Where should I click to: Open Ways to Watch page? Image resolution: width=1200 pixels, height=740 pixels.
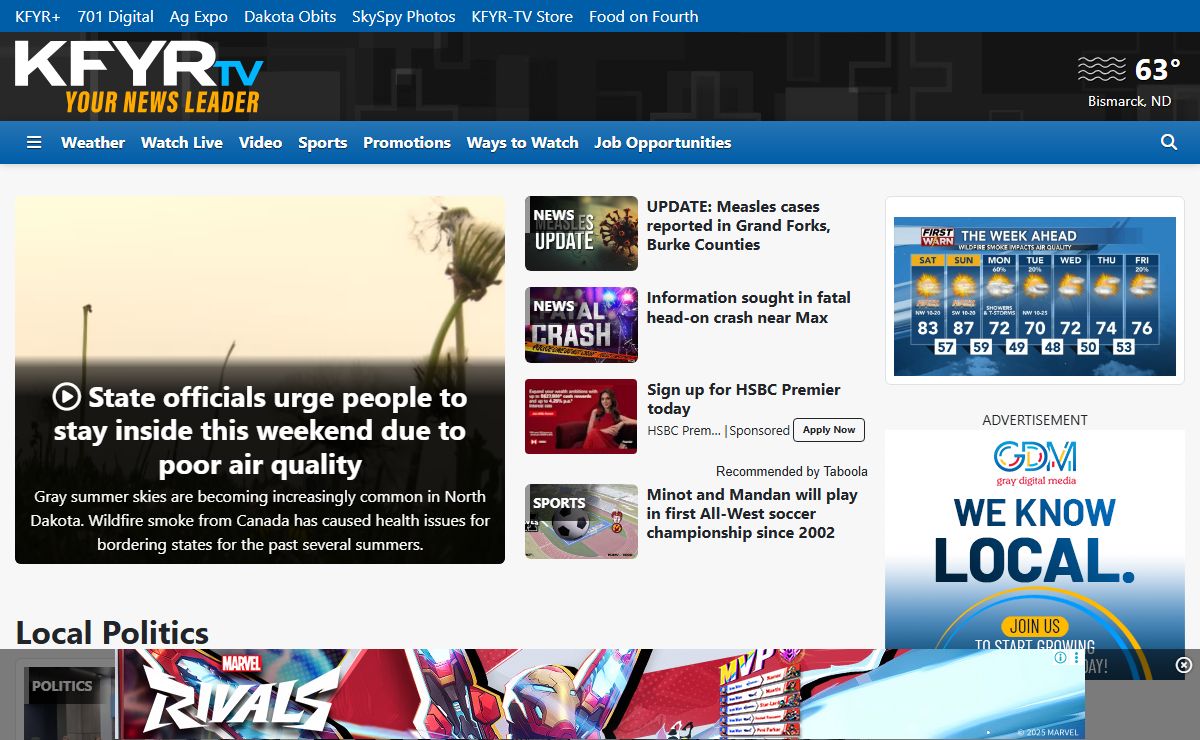(x=522, y=143)
